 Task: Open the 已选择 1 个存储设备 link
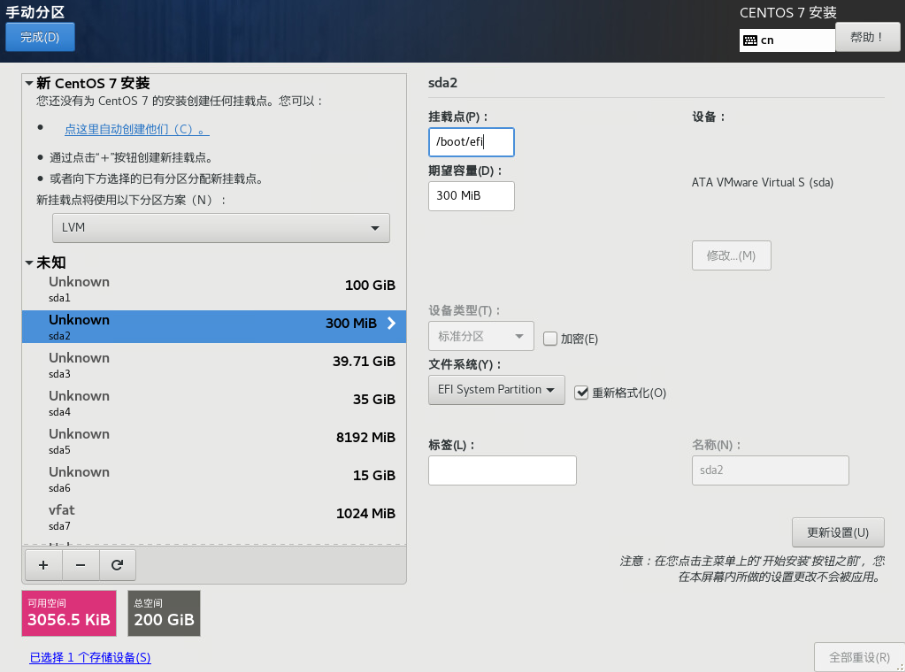[90, 657]
